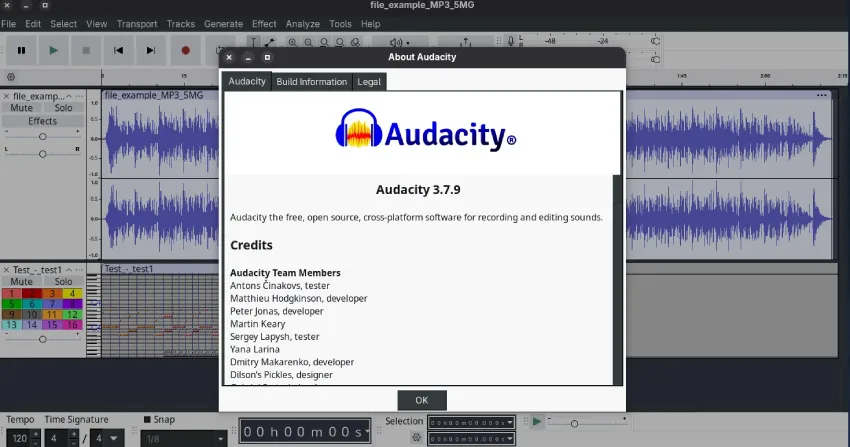The height and width of the screenshot is (447, 850).
Task: Click the Share Audio upload button
Action: pos(466,42)
